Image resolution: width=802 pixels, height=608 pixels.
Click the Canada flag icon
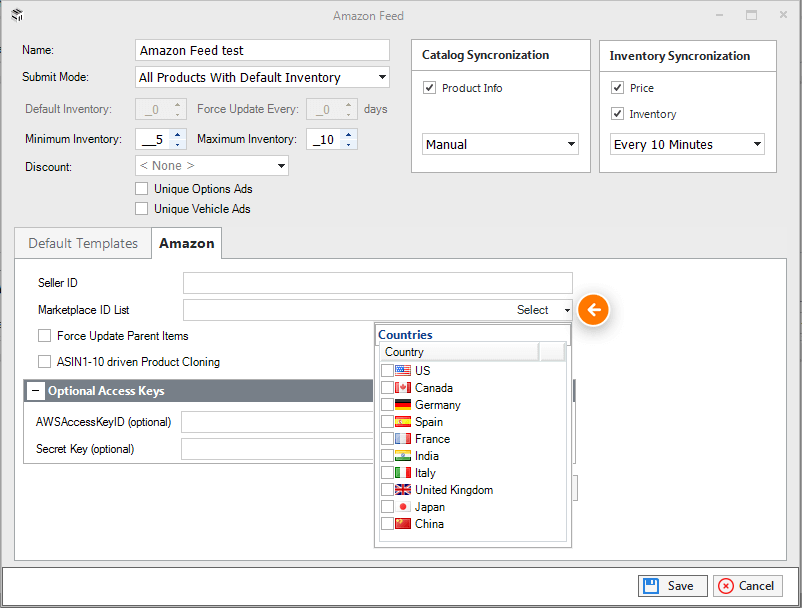point(403,388)
